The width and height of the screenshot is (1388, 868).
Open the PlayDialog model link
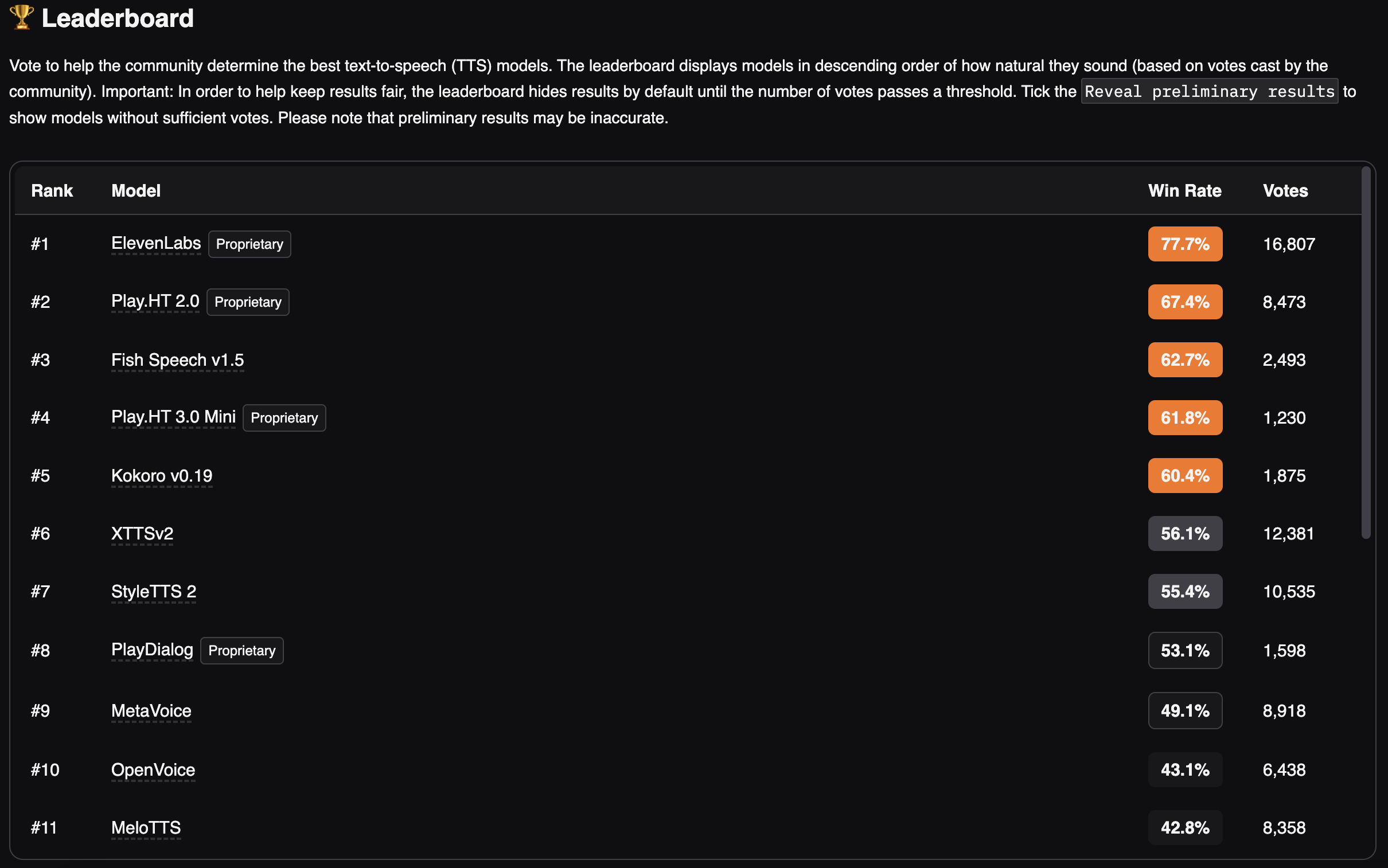tap(151, 650)
